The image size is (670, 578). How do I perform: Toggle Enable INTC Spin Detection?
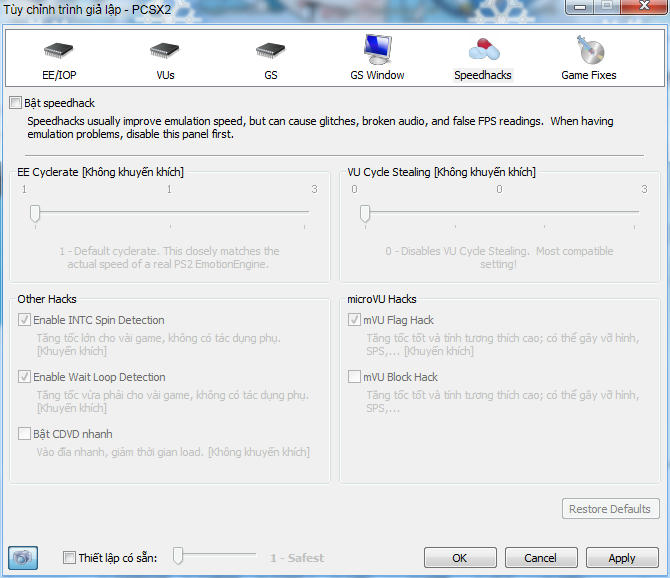(x=25, y=321)
